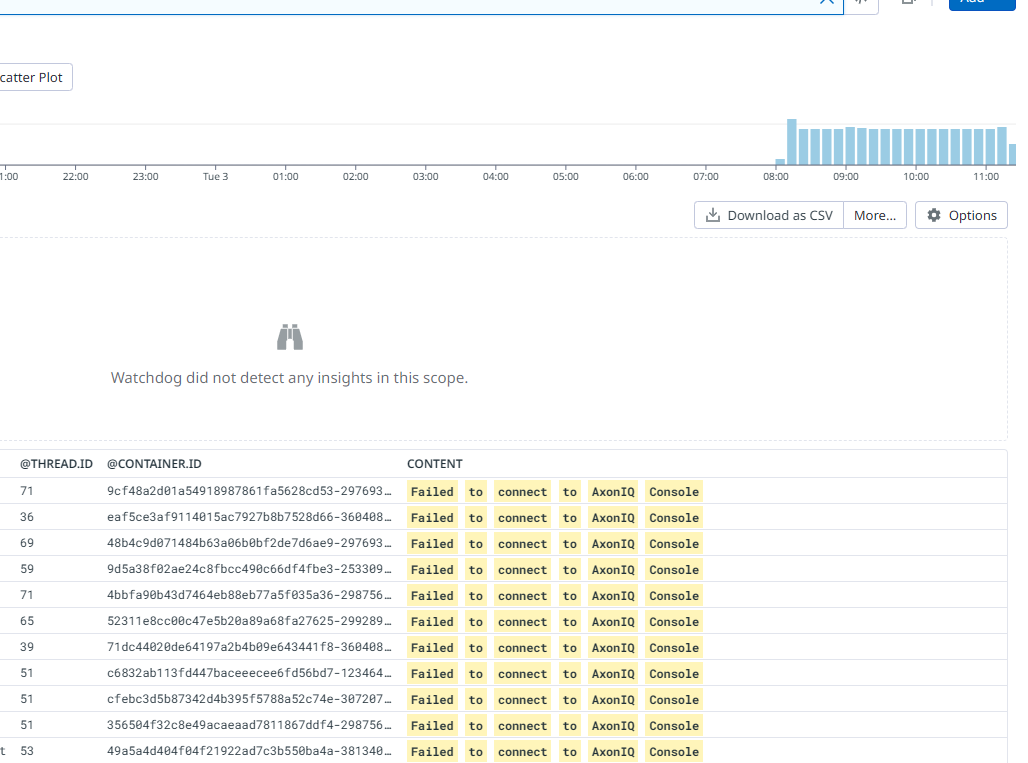1028x763 pixels.
Task: Click thread ID 39
Action: (x=27, y=647)
